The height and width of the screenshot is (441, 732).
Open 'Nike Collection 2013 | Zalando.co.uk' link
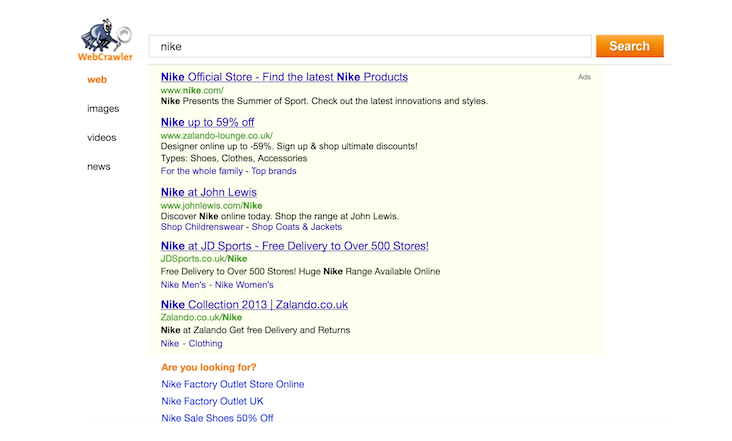(254, 305)
